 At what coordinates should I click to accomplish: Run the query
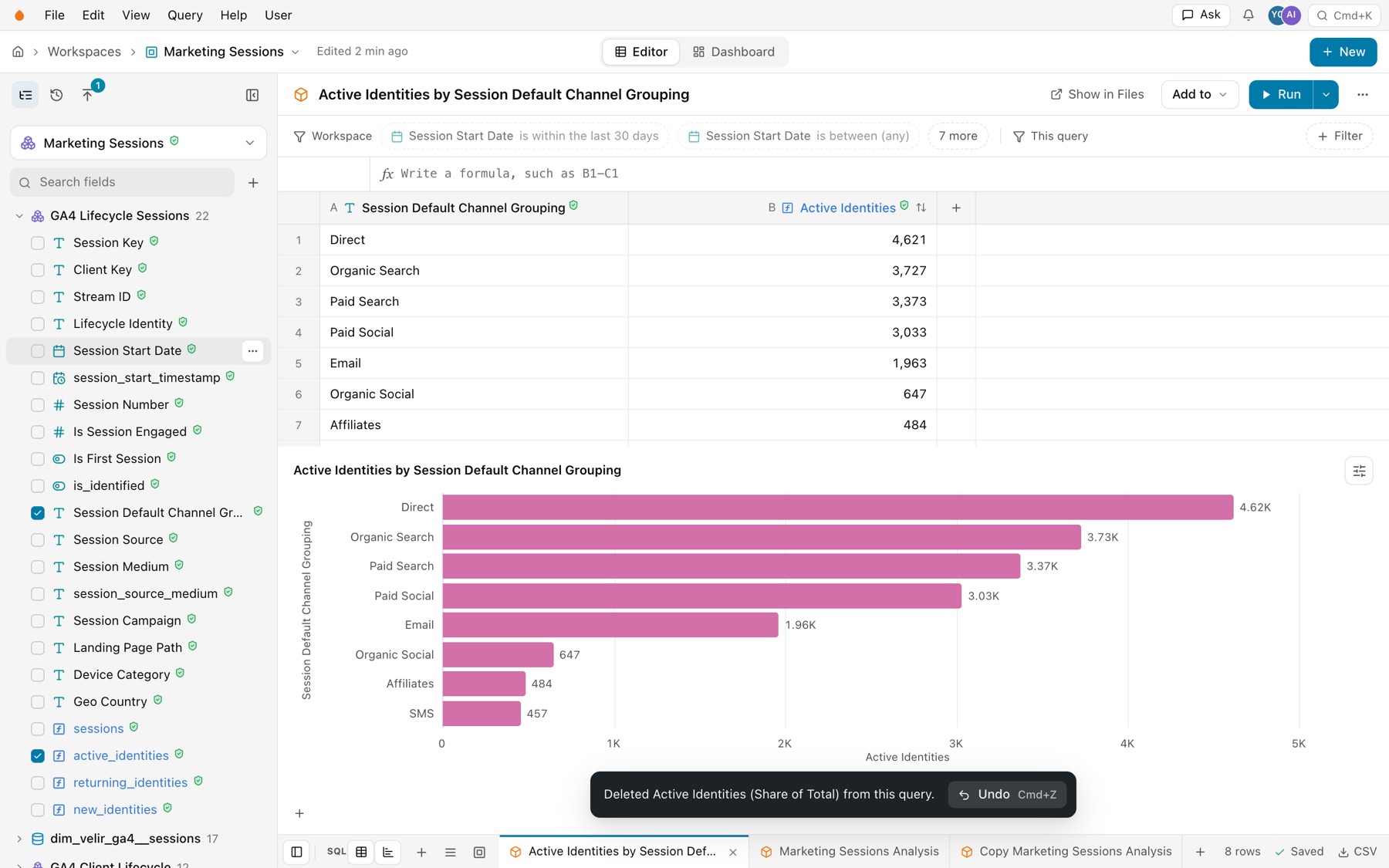coord(1281,94)
